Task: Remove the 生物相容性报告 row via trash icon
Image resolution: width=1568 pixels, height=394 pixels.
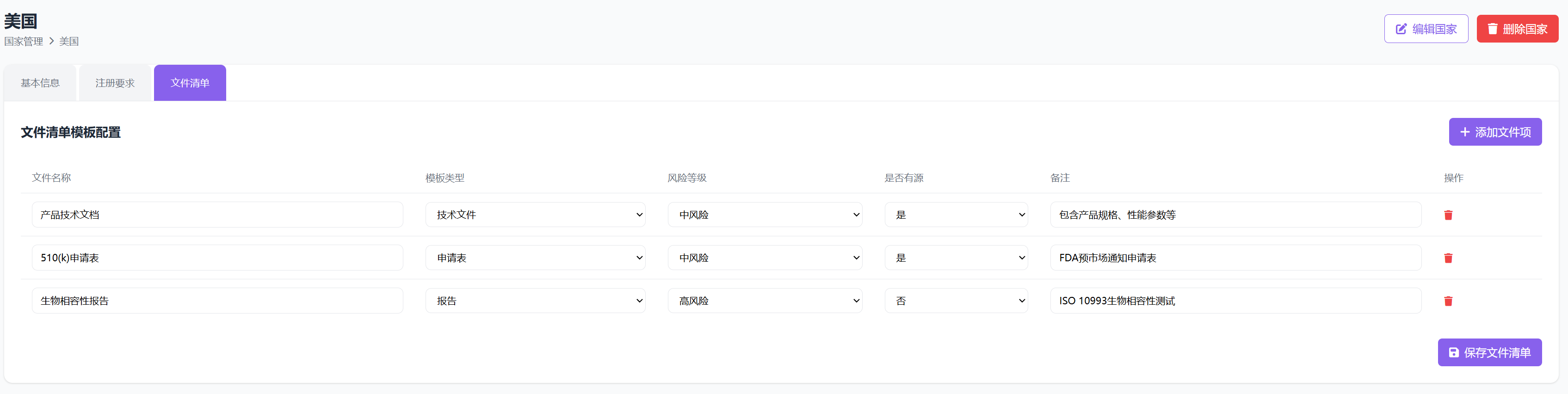Action: (1448, 301)
